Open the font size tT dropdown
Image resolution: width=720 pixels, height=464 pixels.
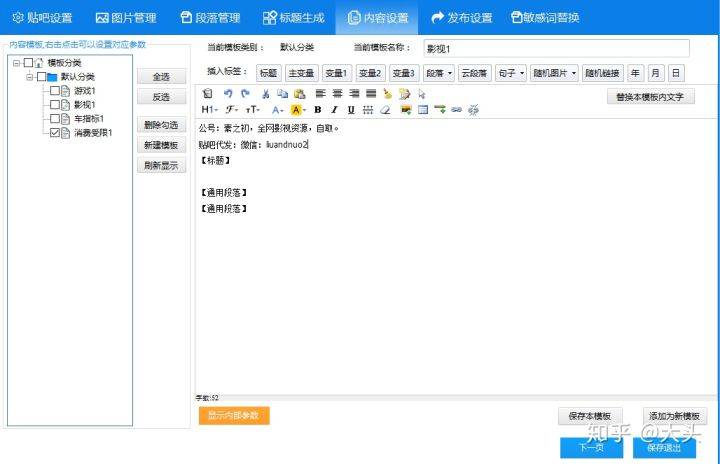pos(253,110)
